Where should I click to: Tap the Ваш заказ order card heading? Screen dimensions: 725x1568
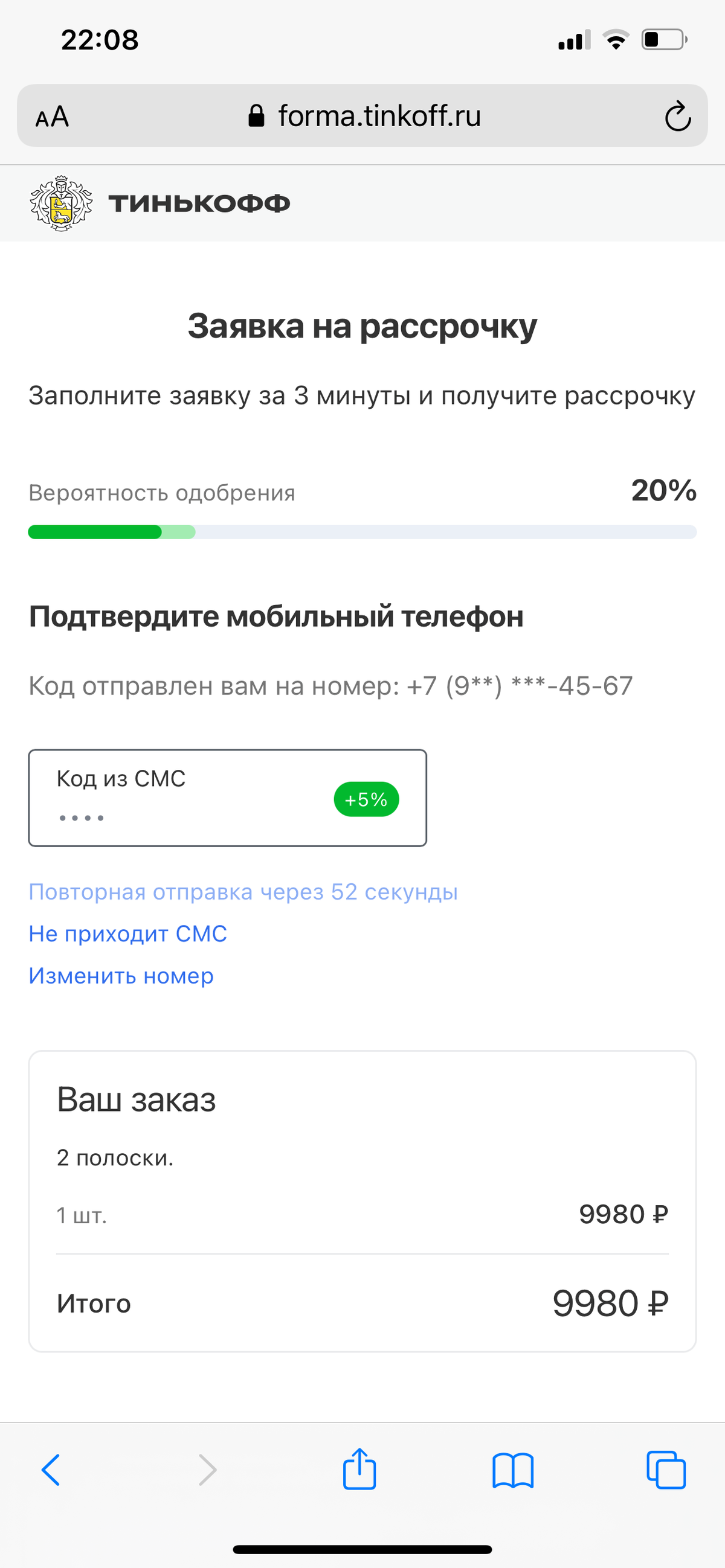click(137, 1100)
